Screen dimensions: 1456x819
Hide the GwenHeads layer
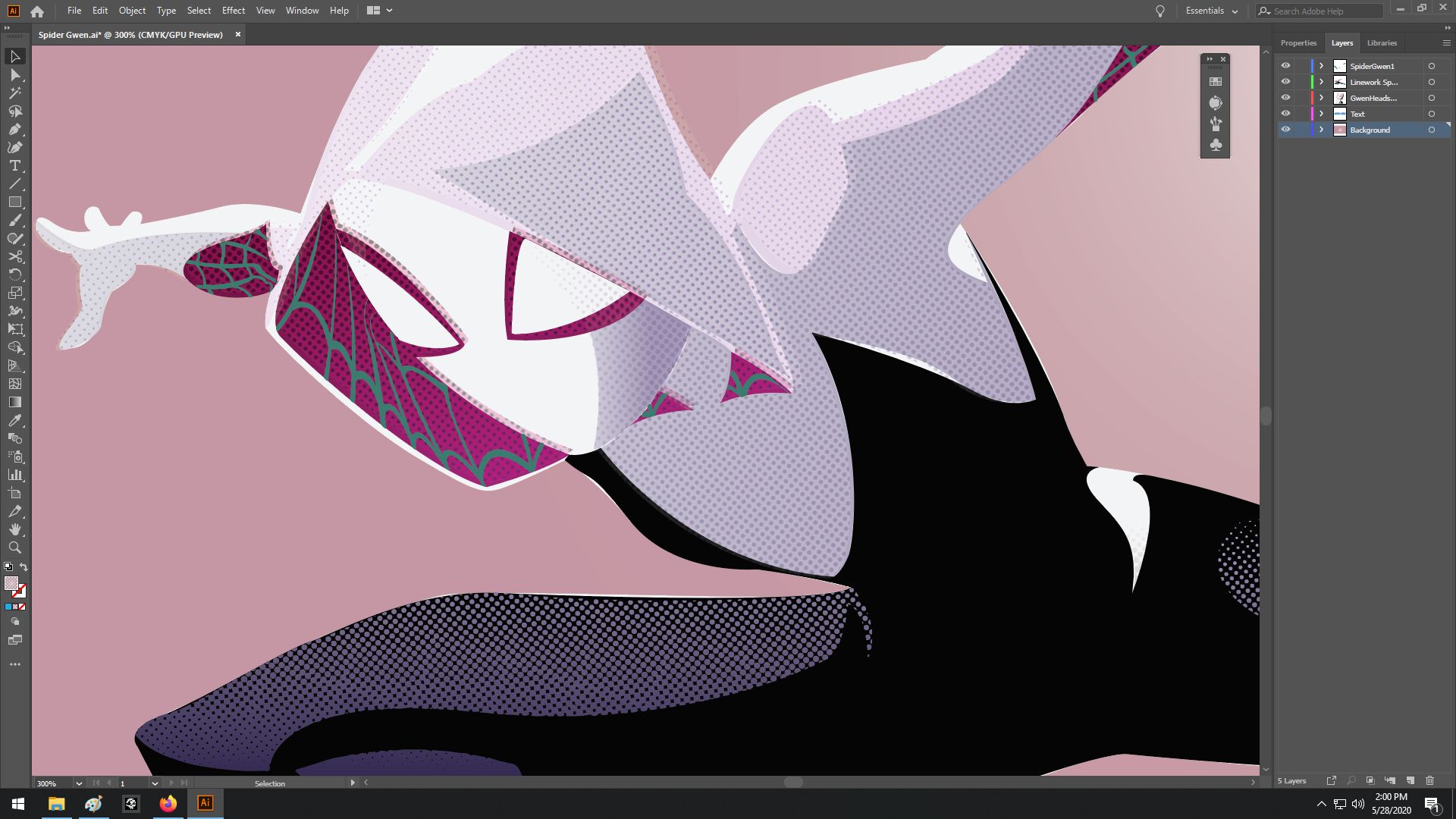[1285, 97]
